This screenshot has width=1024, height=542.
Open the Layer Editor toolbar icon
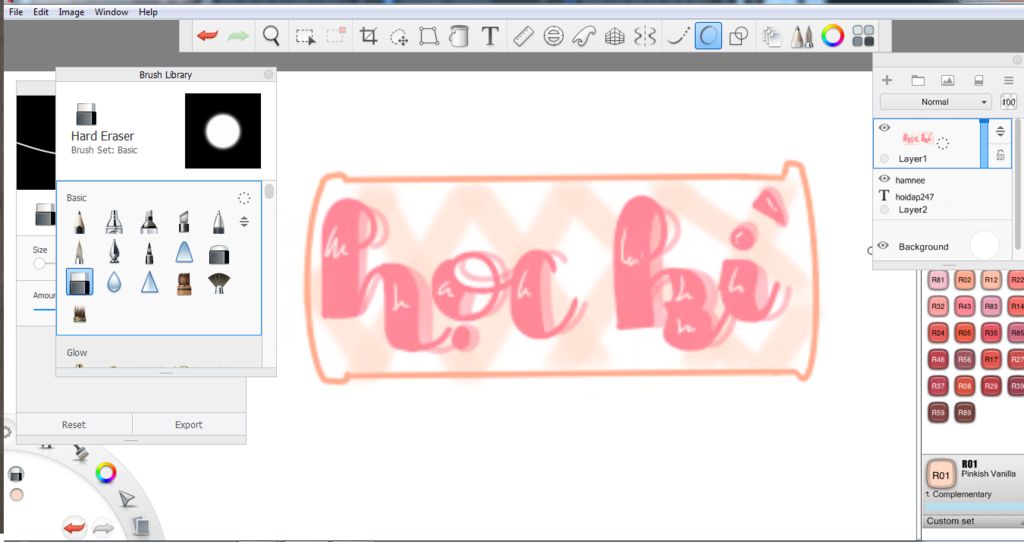[x=771, y=37]
